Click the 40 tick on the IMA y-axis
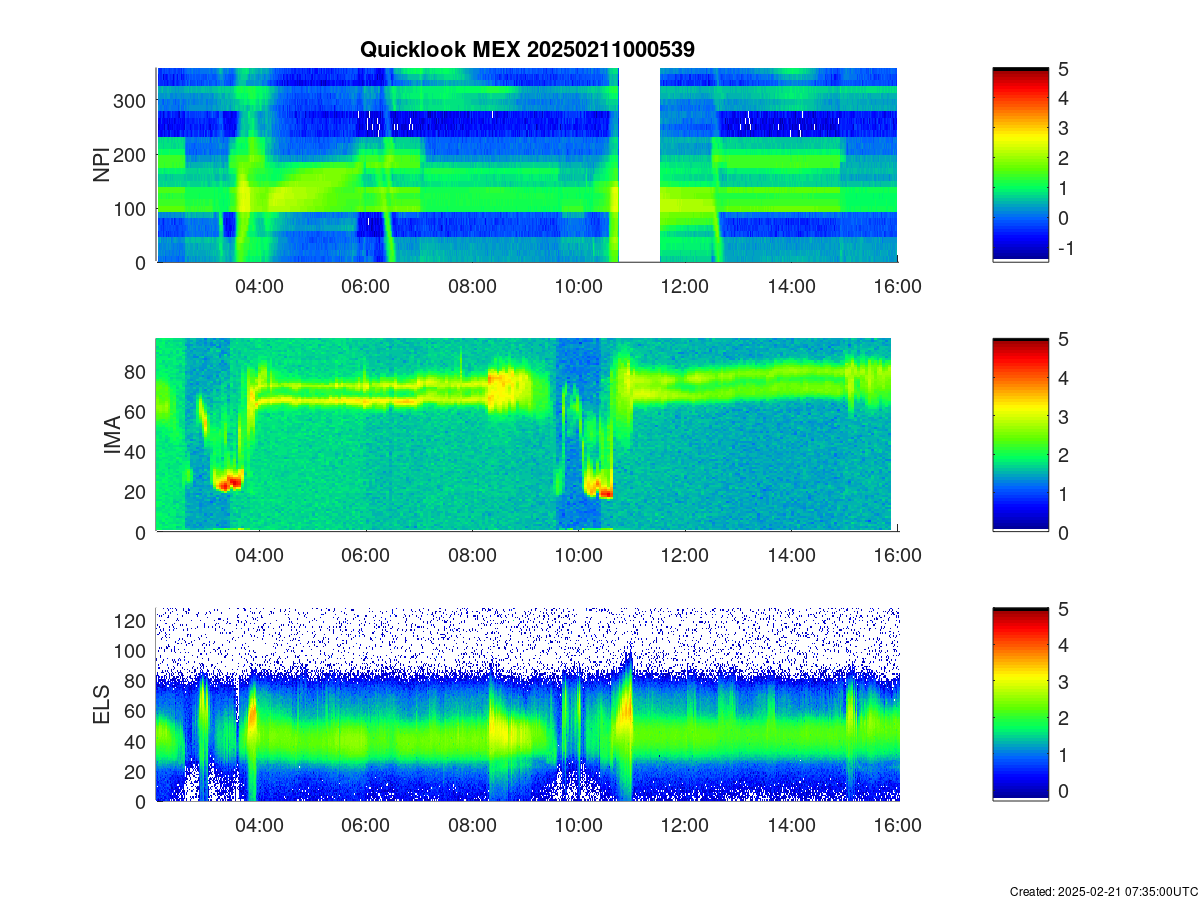The width and height of the screenshot is (1200, 900). click(x=137, y=451)
